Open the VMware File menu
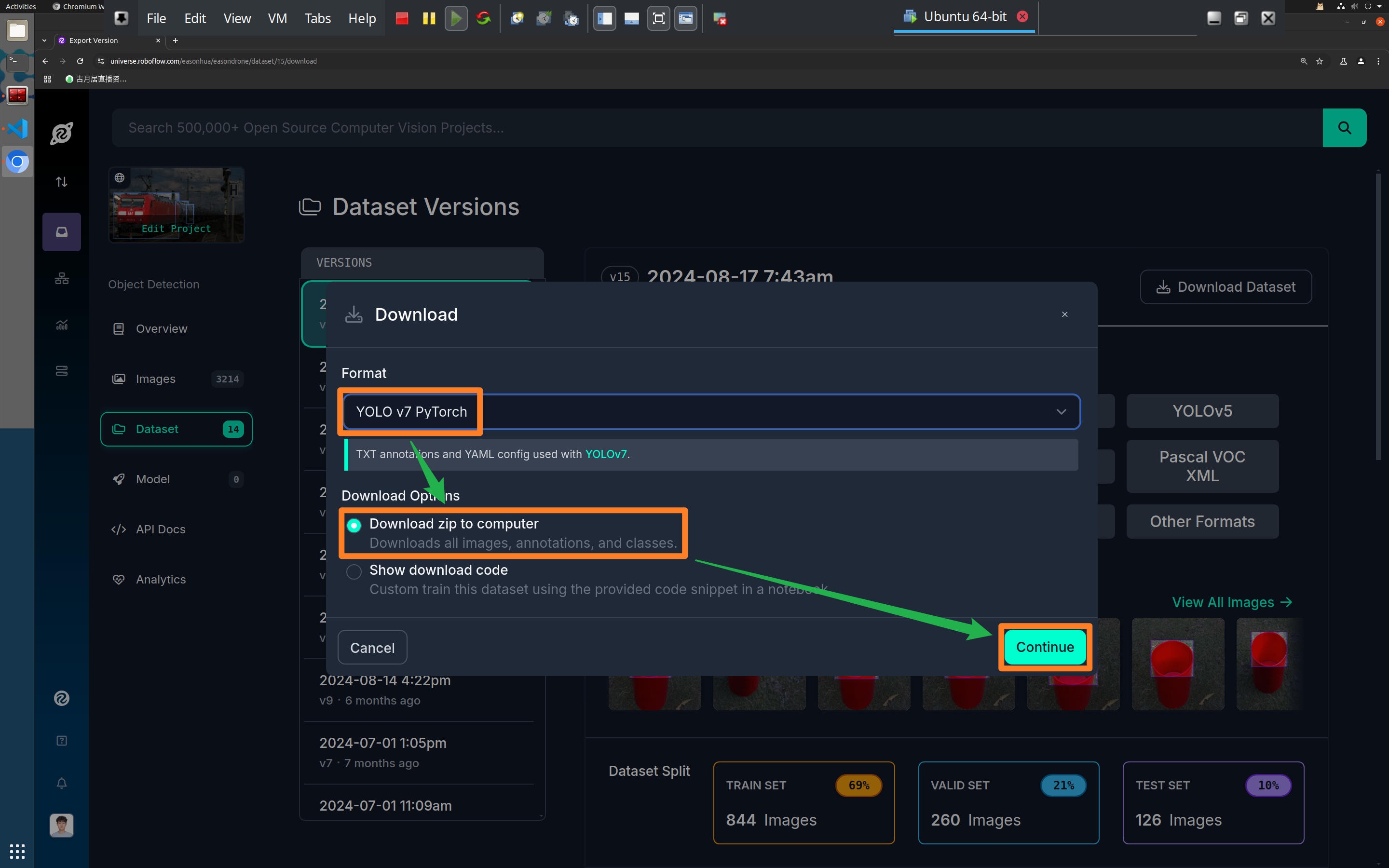 (156, 18)
